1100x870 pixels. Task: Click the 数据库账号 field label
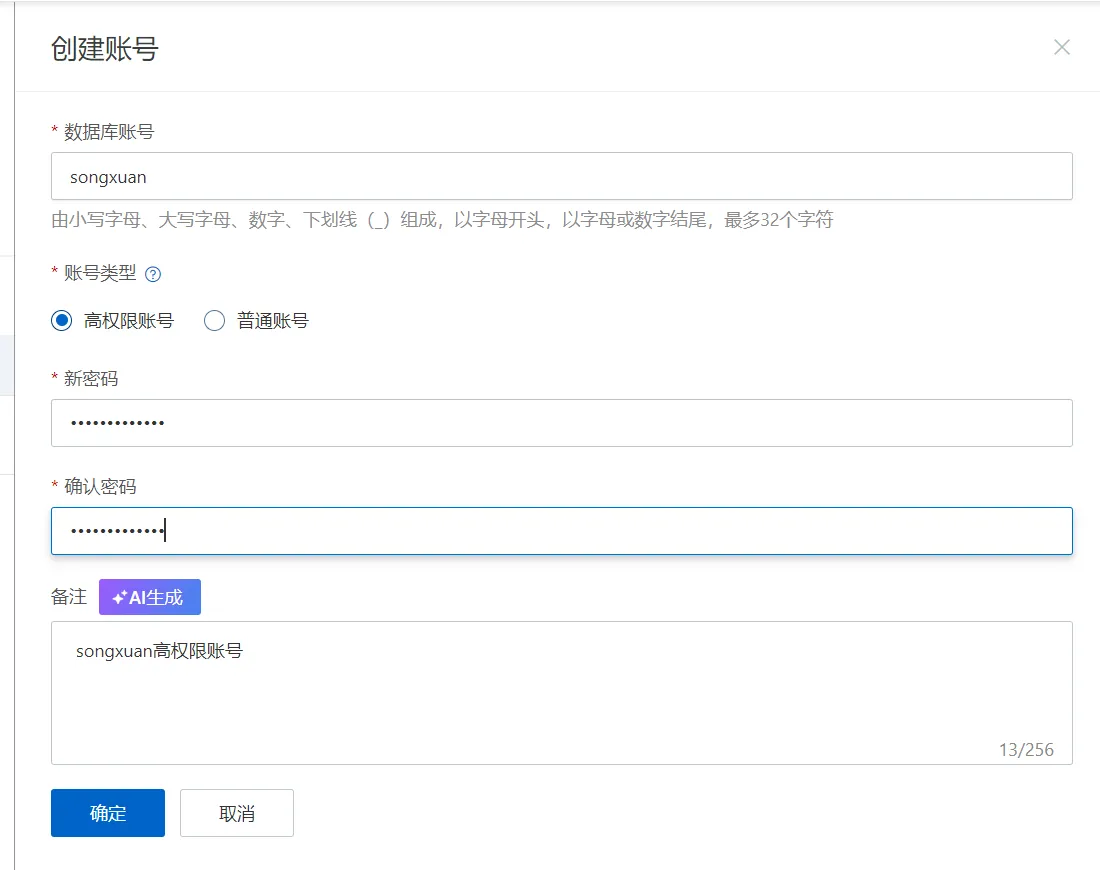[109, 131]
